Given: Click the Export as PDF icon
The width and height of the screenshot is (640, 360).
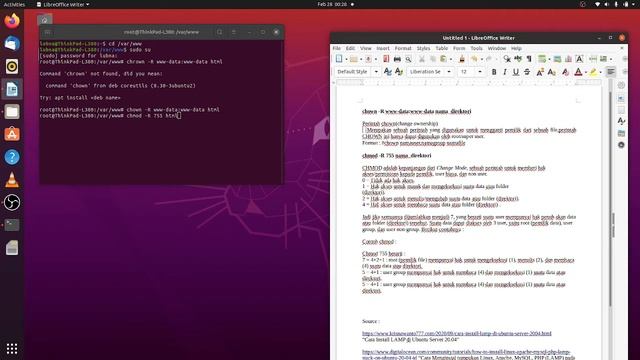Looking at the screenshot, I should coord(386,59).
